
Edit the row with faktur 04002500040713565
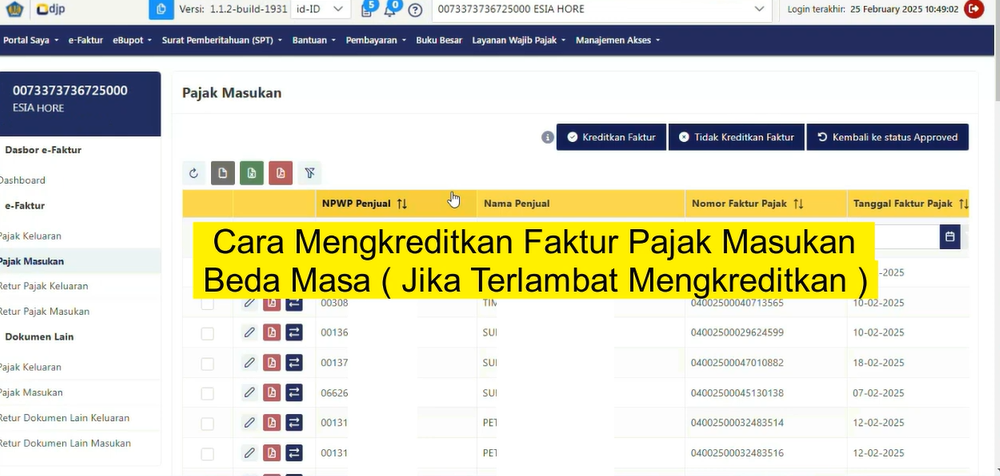[x=249, y=302]
